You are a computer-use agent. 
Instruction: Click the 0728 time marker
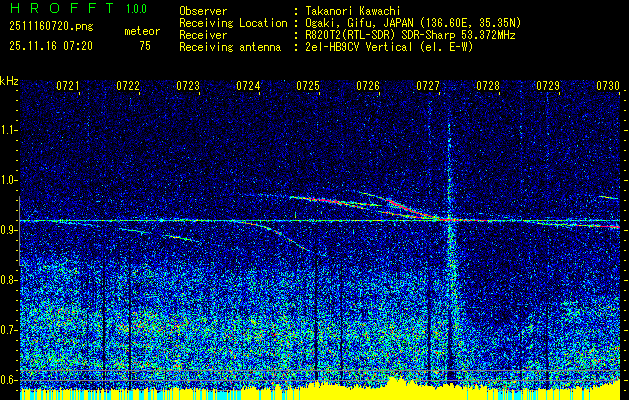tap(488, 85)
